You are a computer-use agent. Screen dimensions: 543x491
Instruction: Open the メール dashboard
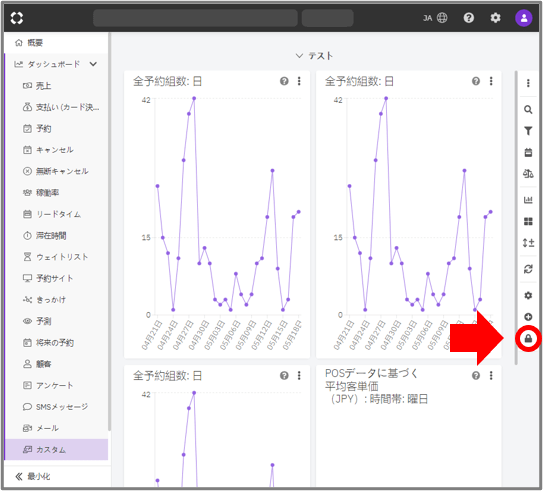pyautogui.click(x=56, y=428)
